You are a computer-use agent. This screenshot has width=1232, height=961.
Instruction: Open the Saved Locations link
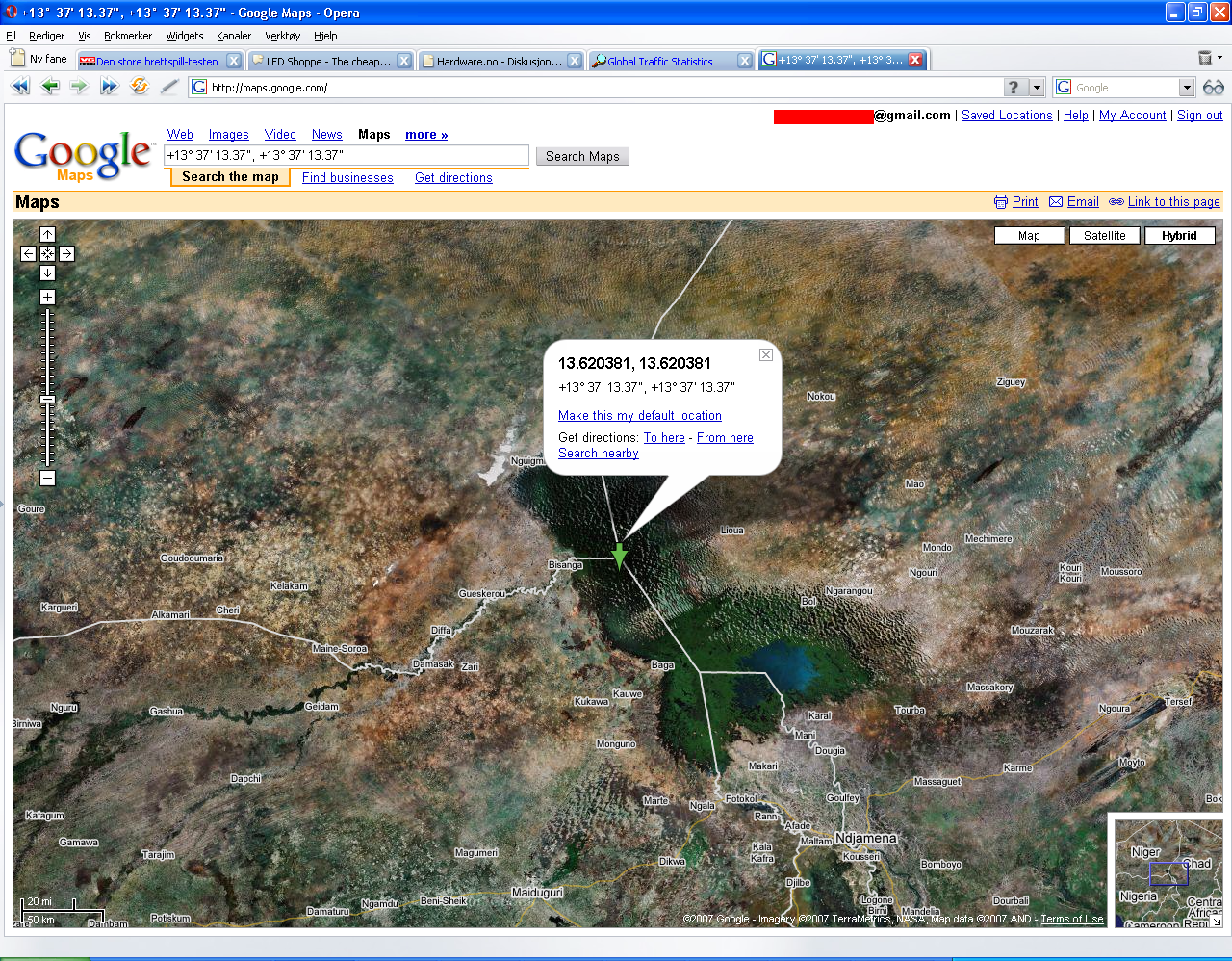coord(1007,116)
